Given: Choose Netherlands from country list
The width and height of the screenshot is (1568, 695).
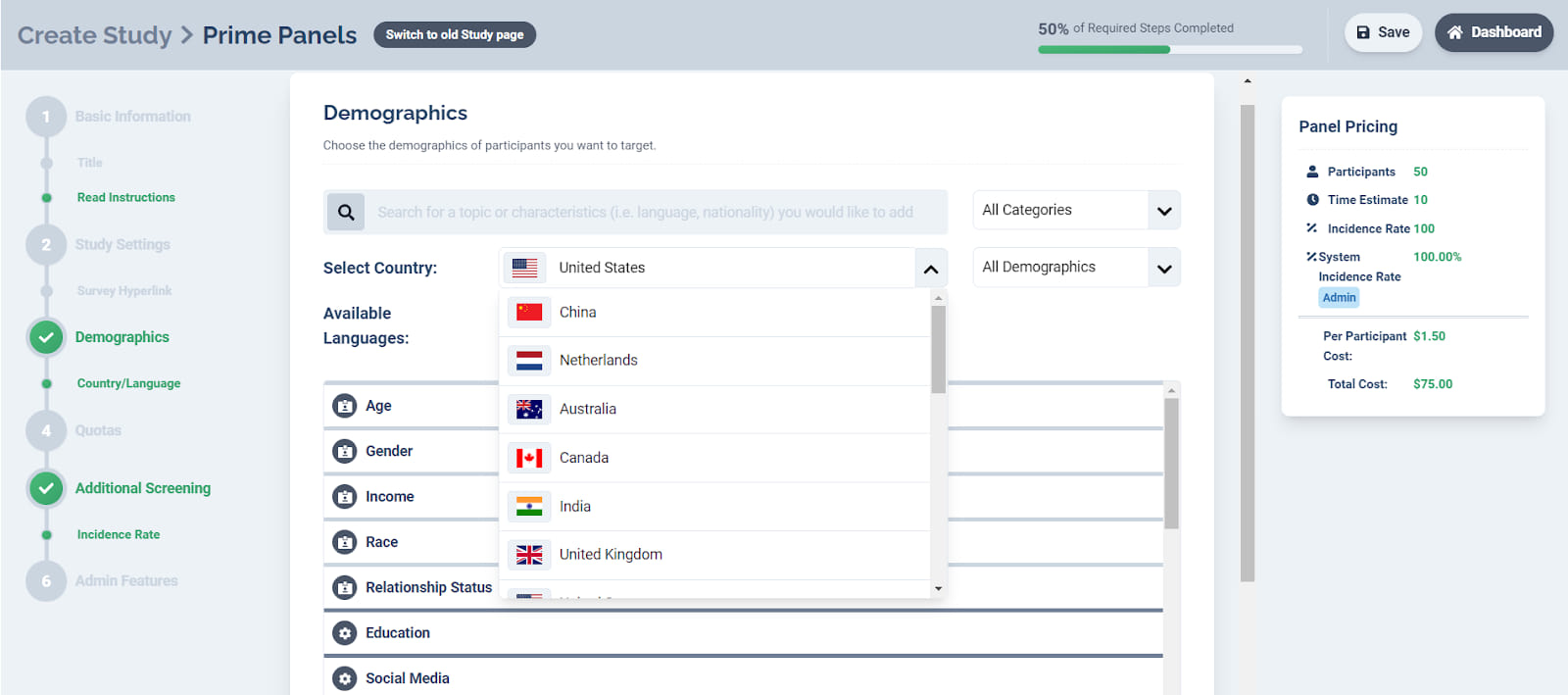Looking at the screenshot, I should (x=598, y=361).
